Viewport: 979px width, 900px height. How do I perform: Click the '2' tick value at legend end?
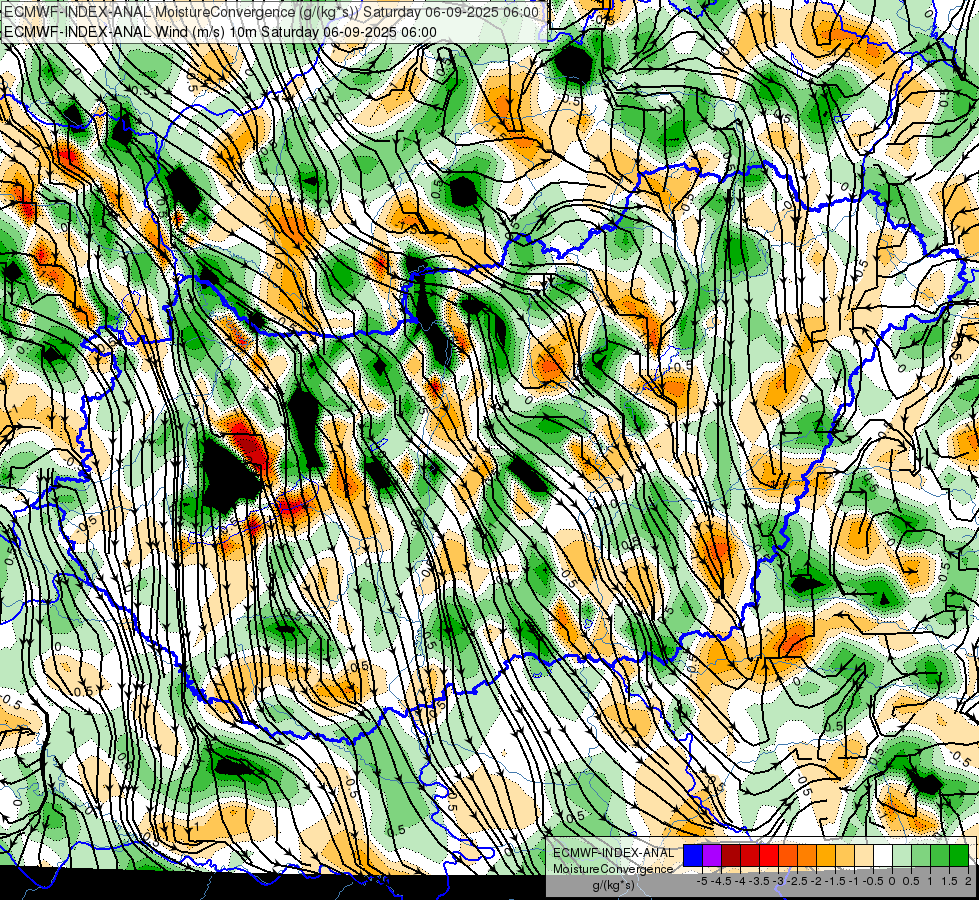click(x=968, y=881)
